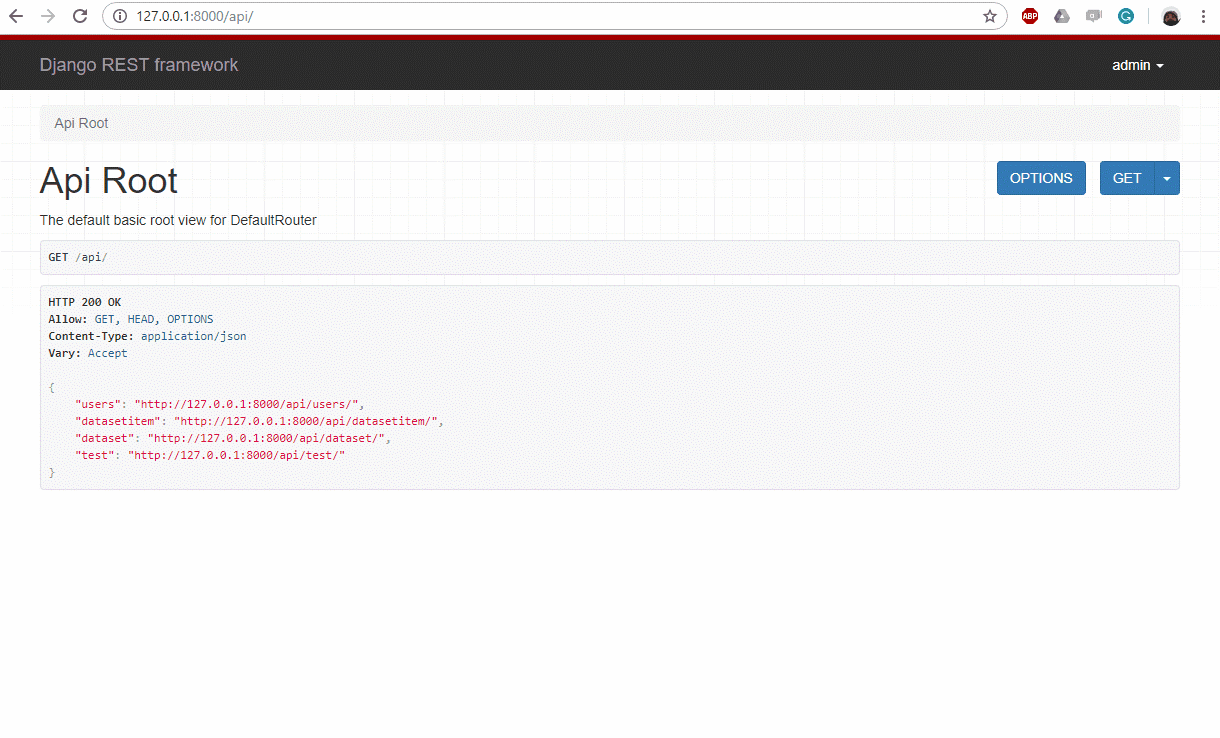Click the 'Vary: Accept' header line

tap(88, 353)
